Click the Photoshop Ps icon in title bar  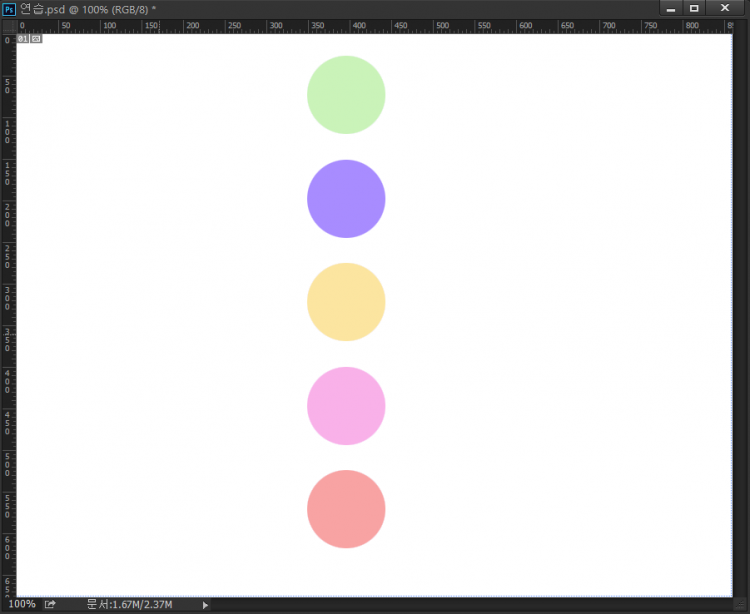[x=9, y=9]
